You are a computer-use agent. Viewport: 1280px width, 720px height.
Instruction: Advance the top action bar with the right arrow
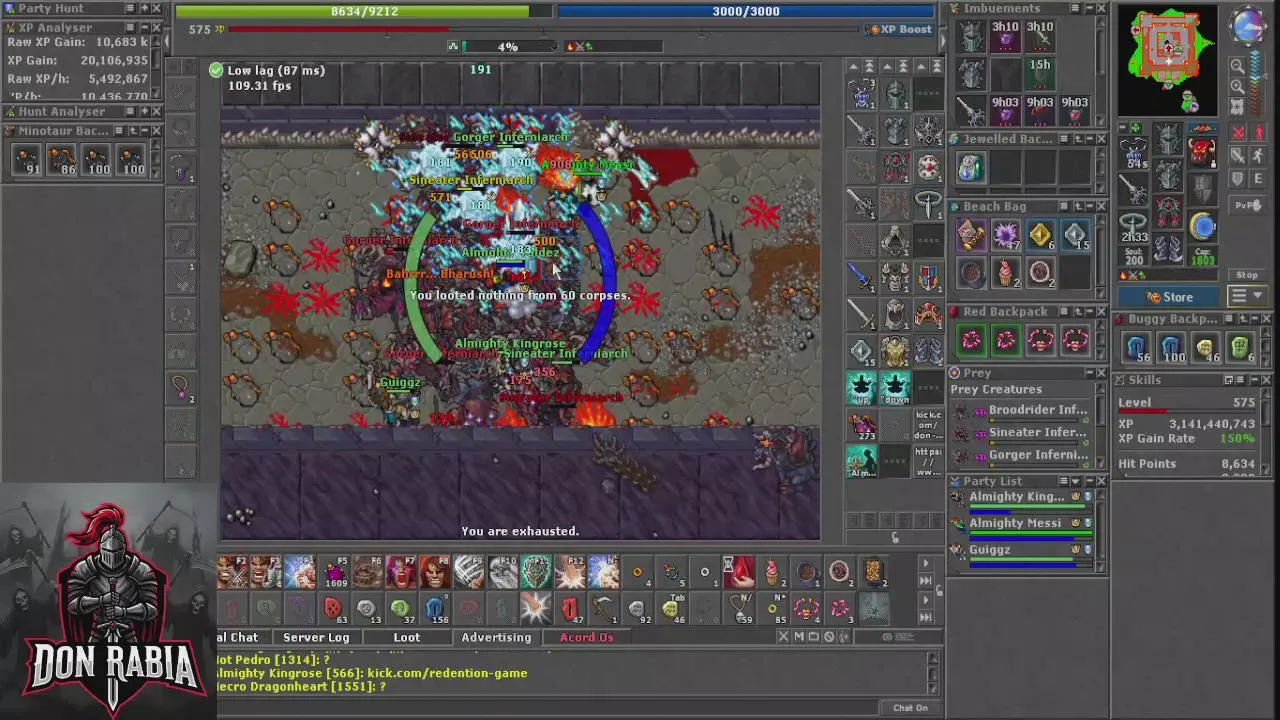[925, 564]
